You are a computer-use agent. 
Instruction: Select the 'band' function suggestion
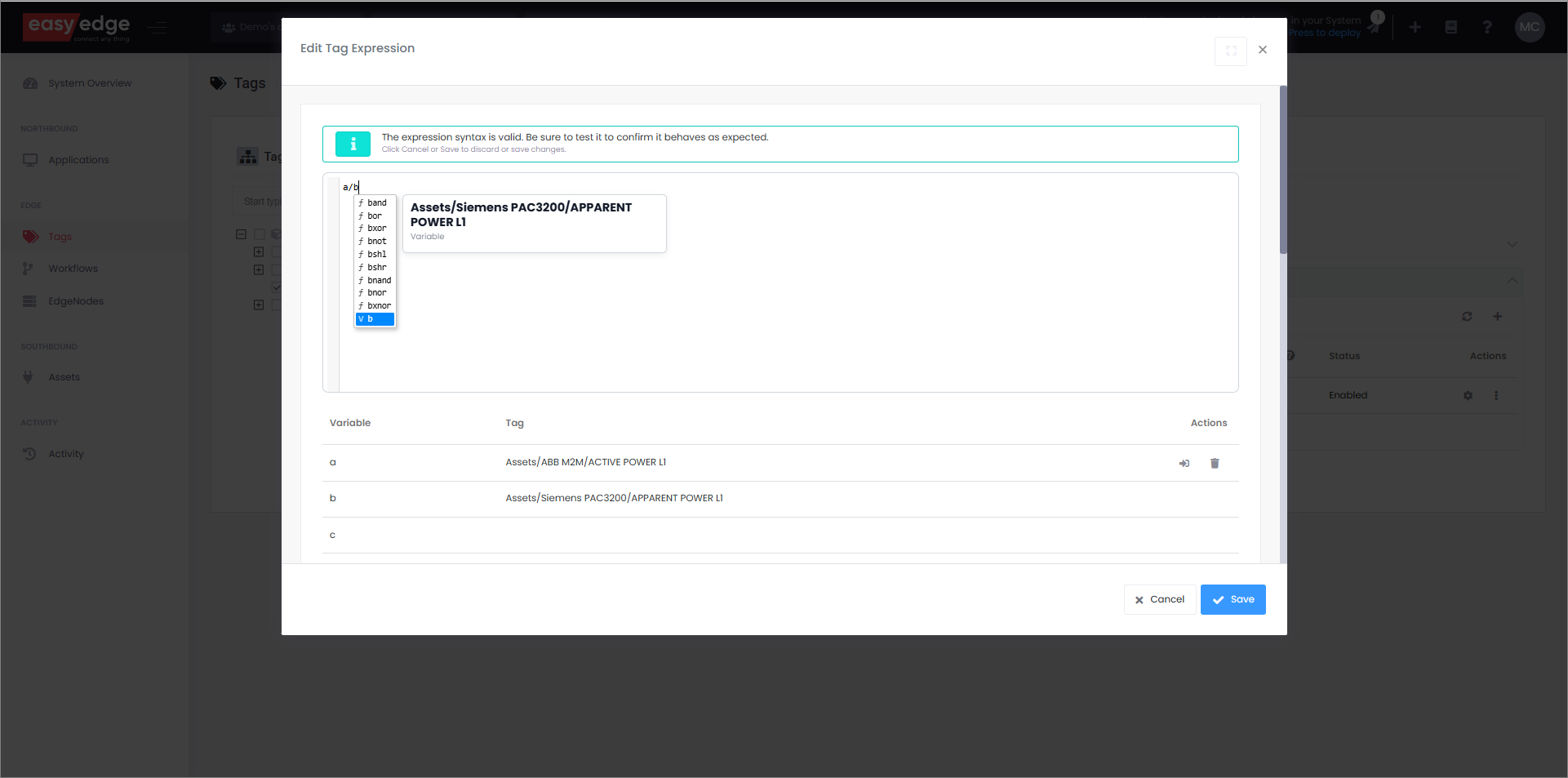tap(376, 203)
